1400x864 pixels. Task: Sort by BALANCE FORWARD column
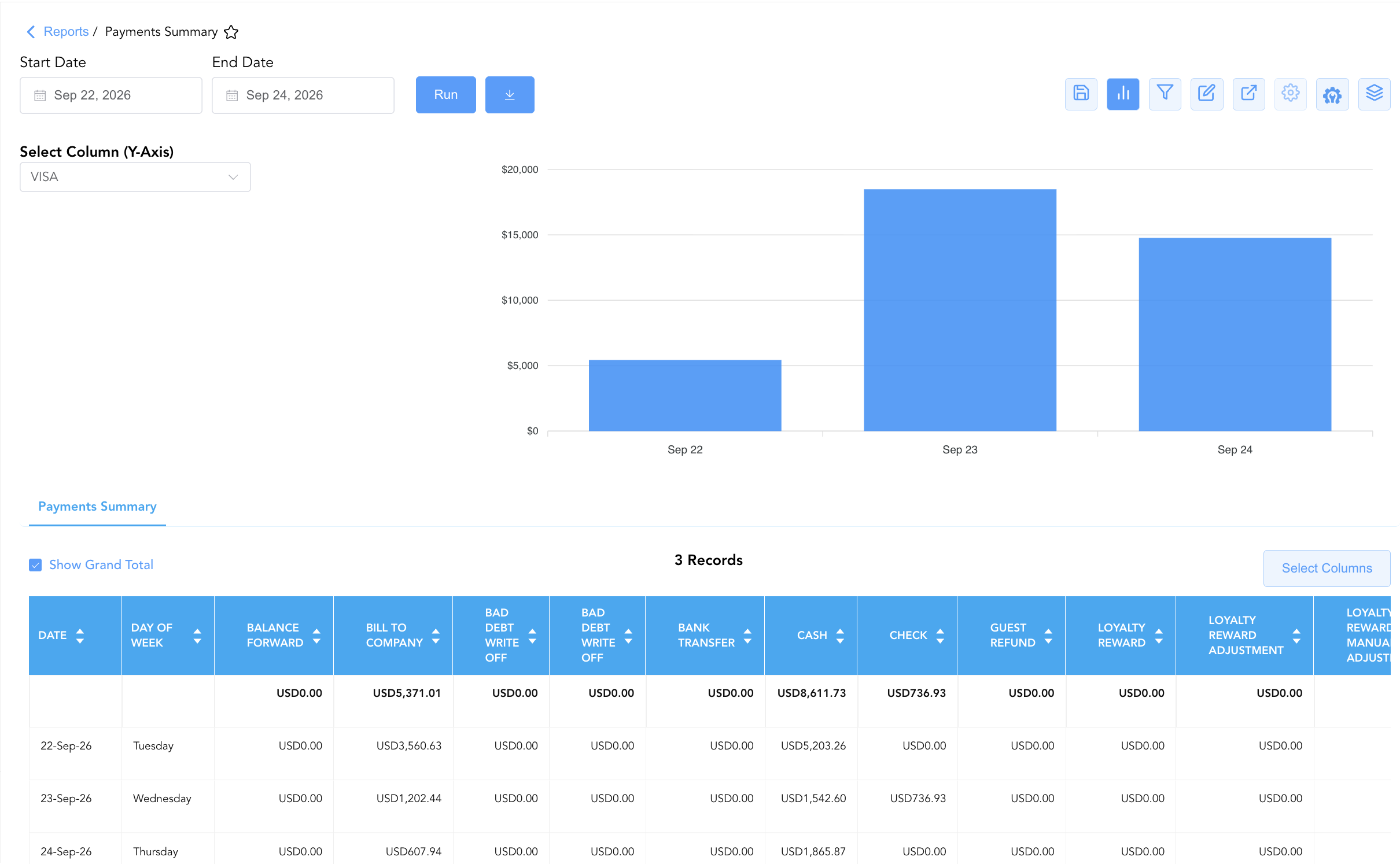(x=316, y=636)
